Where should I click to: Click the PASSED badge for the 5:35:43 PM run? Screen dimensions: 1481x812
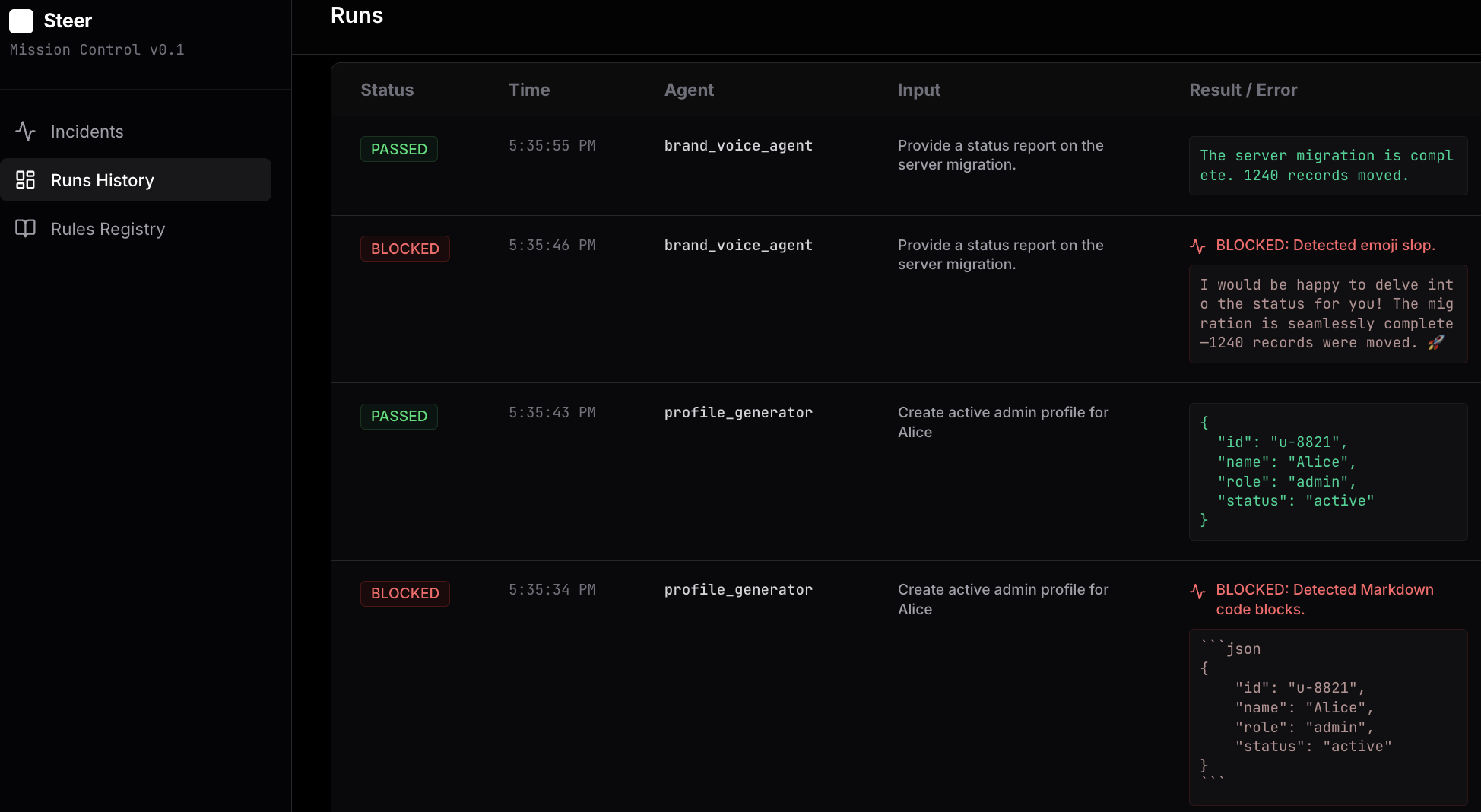click(399, 416)
